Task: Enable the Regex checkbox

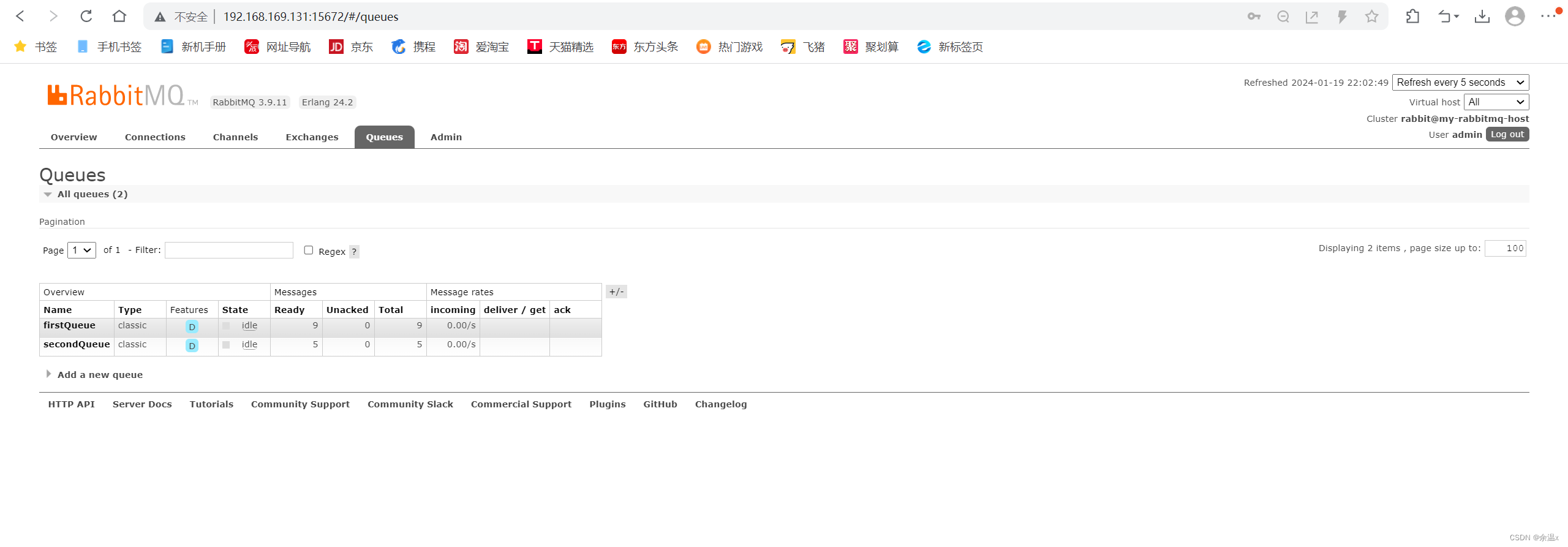Action: click(309, 250)
